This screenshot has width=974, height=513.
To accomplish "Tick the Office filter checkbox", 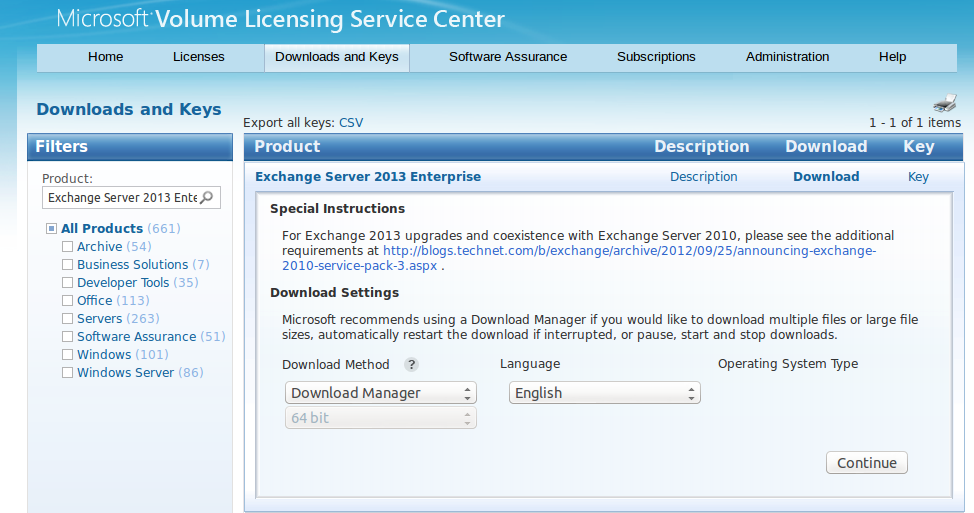I will (67, 301).
